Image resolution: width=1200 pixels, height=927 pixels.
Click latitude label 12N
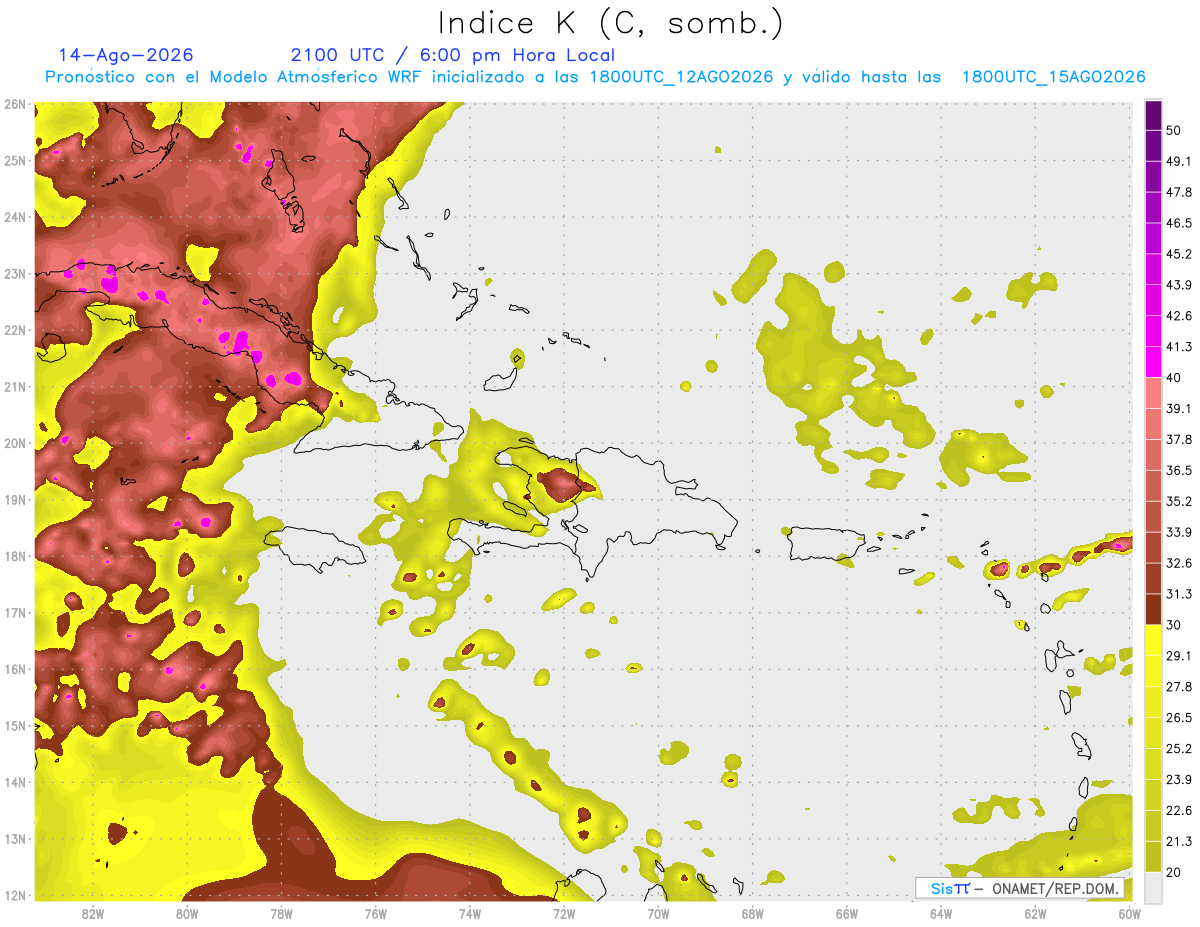(x=14, y=895)
